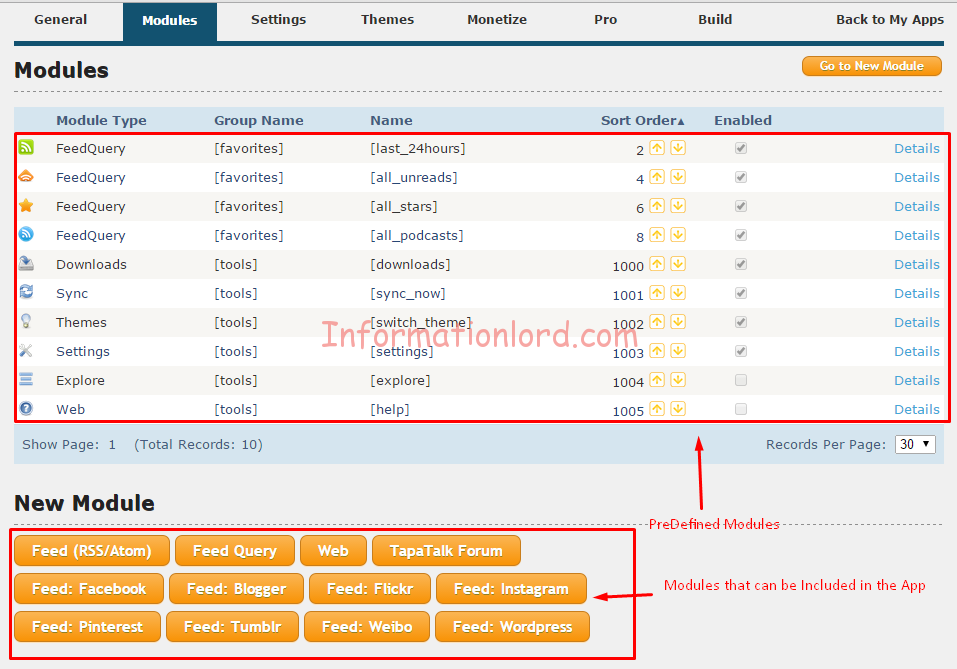Viewport: 957px width, 669px height.
Task: Click the Settings wrench module icon
Action: [26, 351]
